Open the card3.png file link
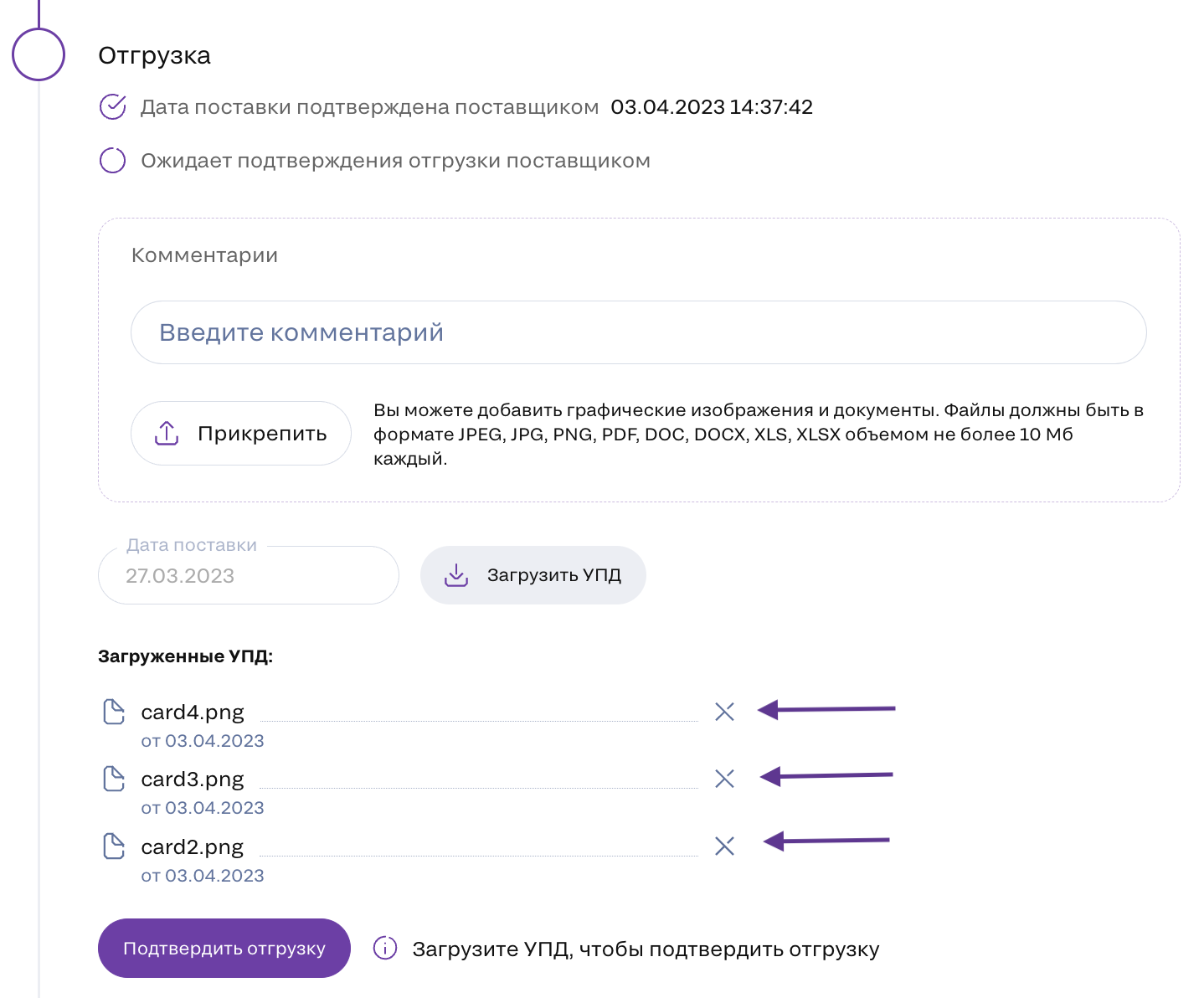The width and height of the screenshot is (1204, 998). [193, 779]
